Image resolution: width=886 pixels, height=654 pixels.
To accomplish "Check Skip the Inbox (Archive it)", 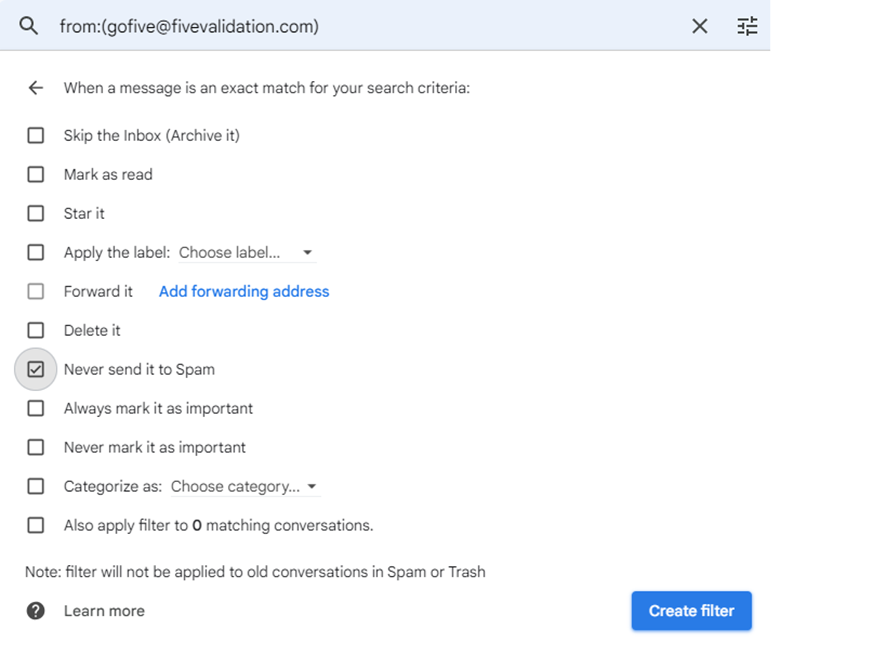I will (x=36, y=135).
